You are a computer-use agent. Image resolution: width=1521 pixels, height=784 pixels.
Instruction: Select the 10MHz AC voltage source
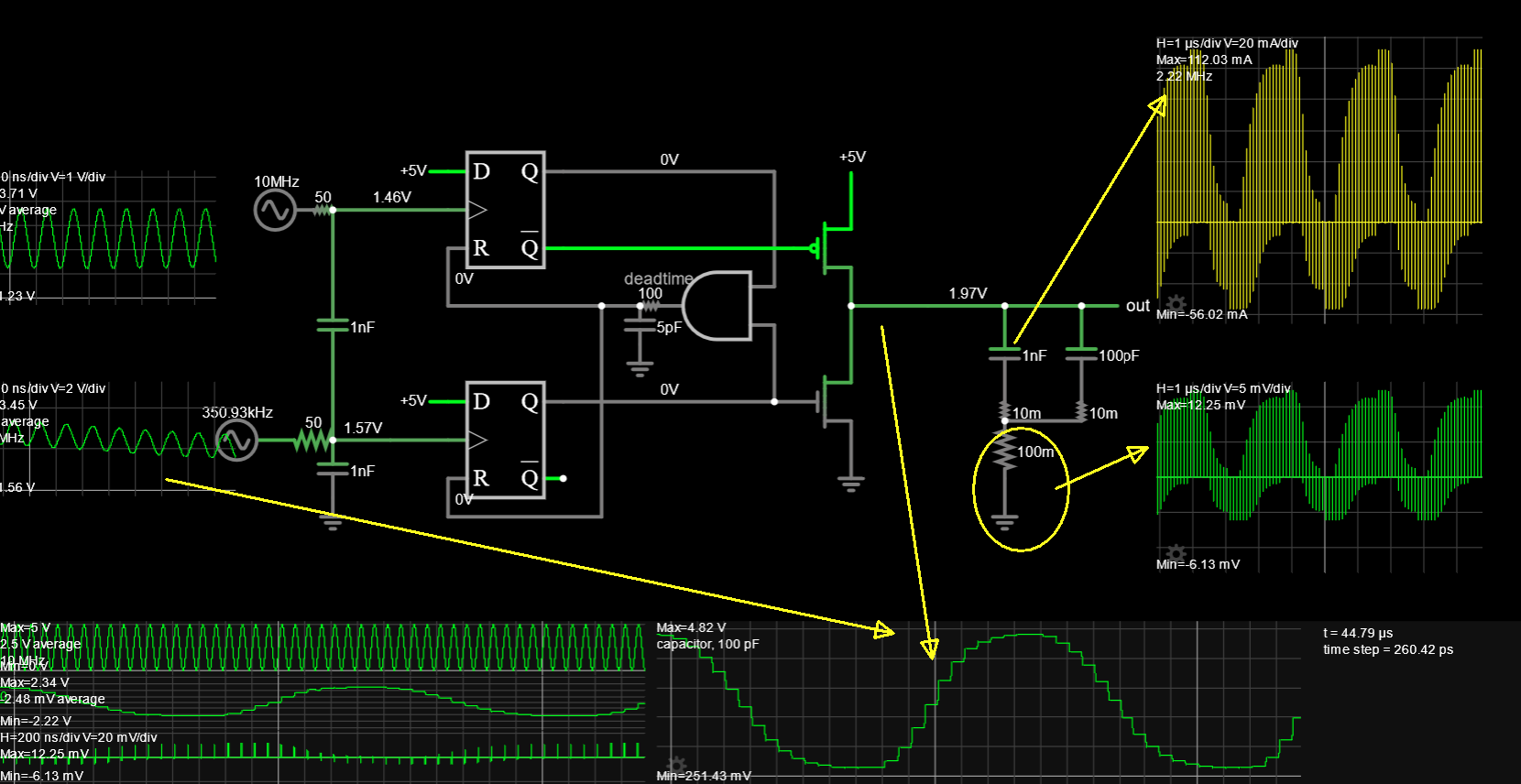pos(274,211)
